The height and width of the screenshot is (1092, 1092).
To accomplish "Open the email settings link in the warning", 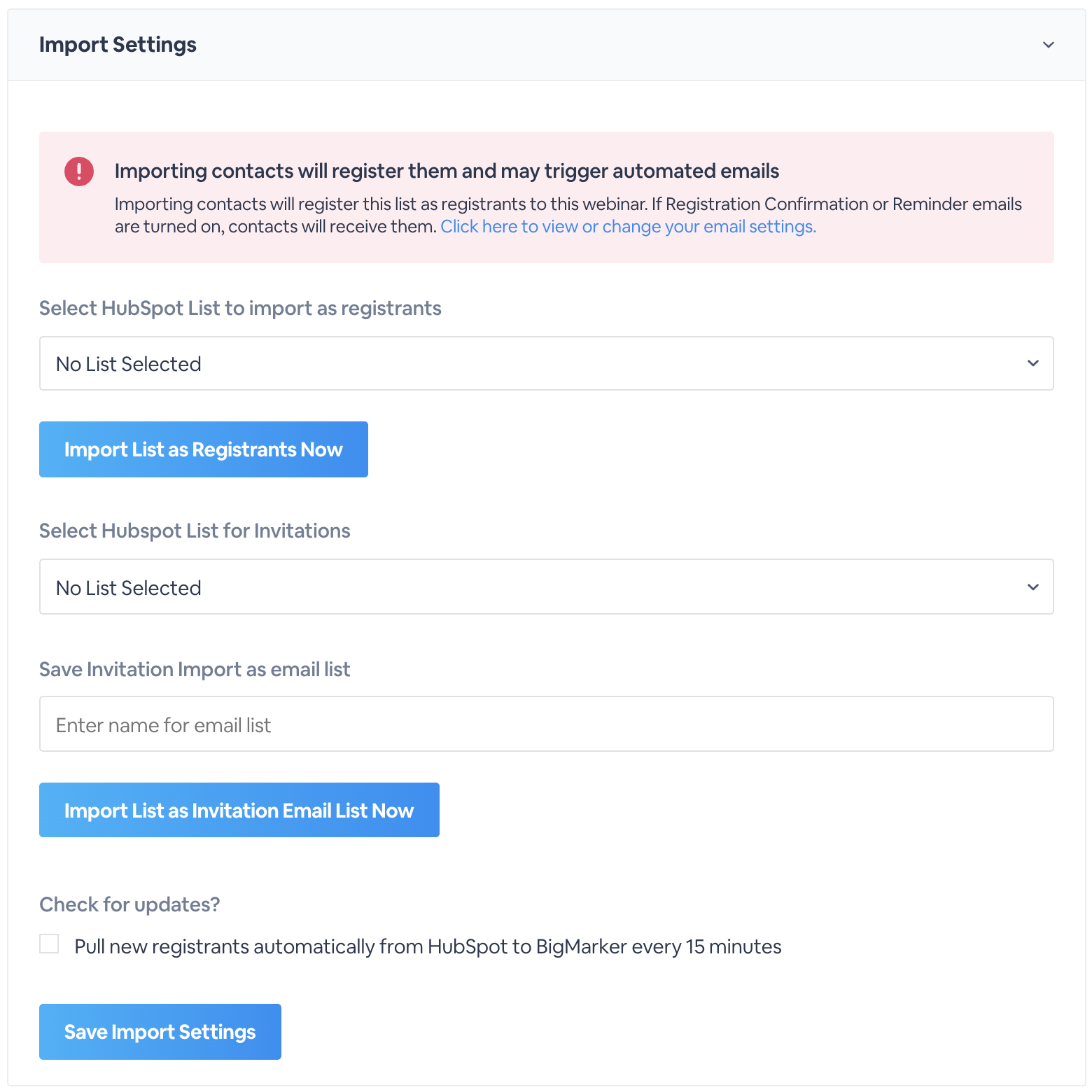I will point(628,227).
